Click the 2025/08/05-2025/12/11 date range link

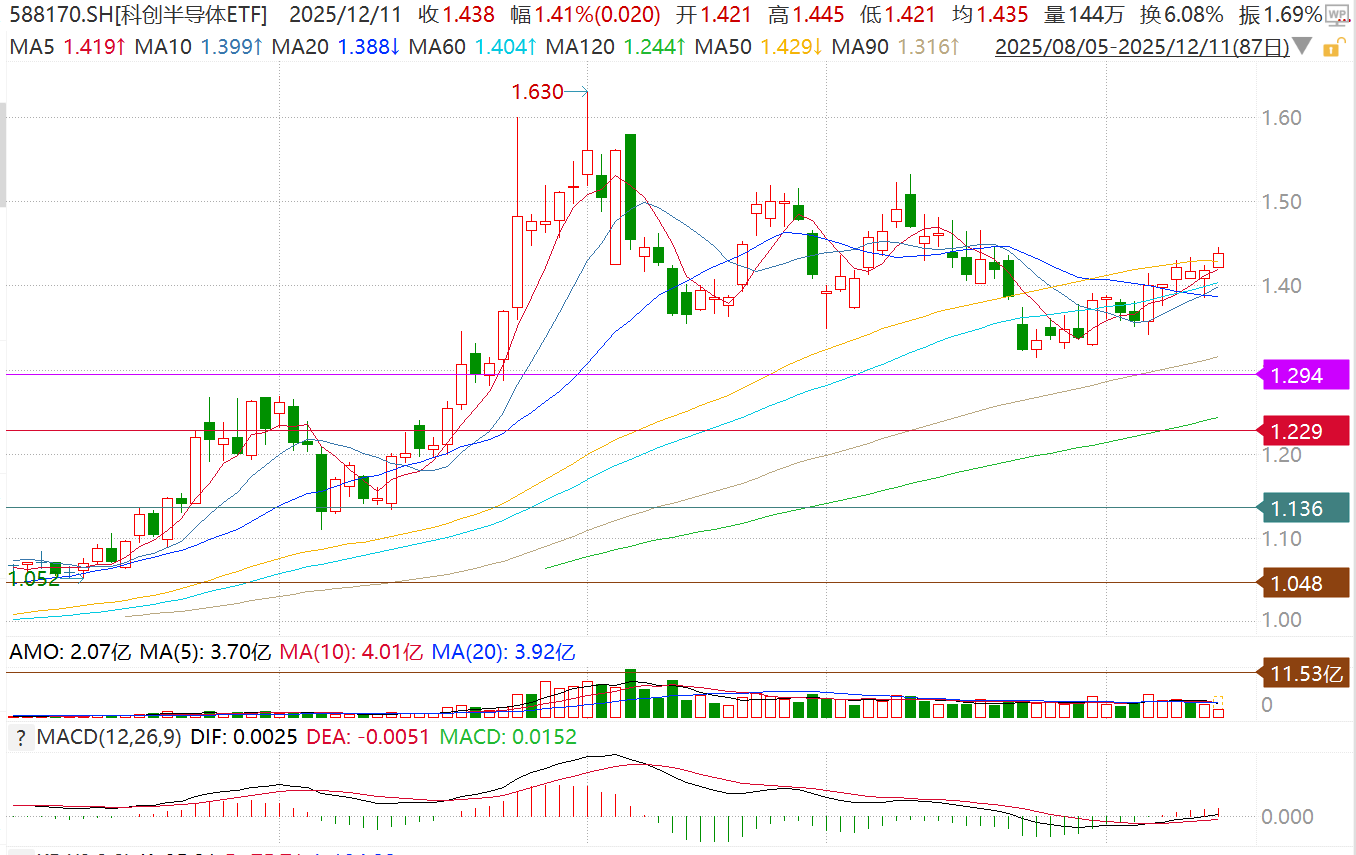click(1141, 47)
